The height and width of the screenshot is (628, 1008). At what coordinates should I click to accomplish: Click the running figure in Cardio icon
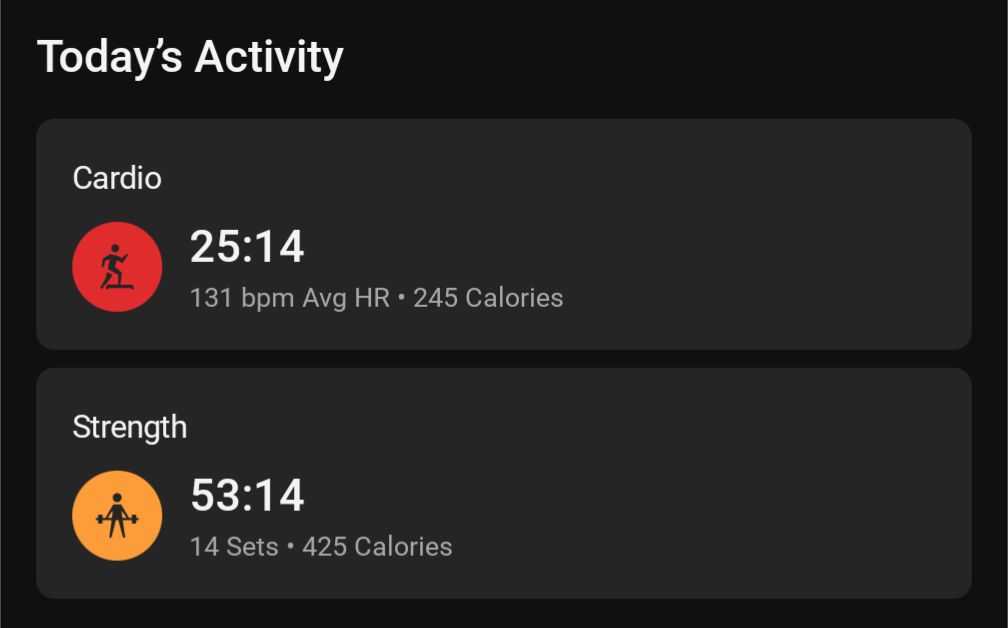tap(114, 264)
